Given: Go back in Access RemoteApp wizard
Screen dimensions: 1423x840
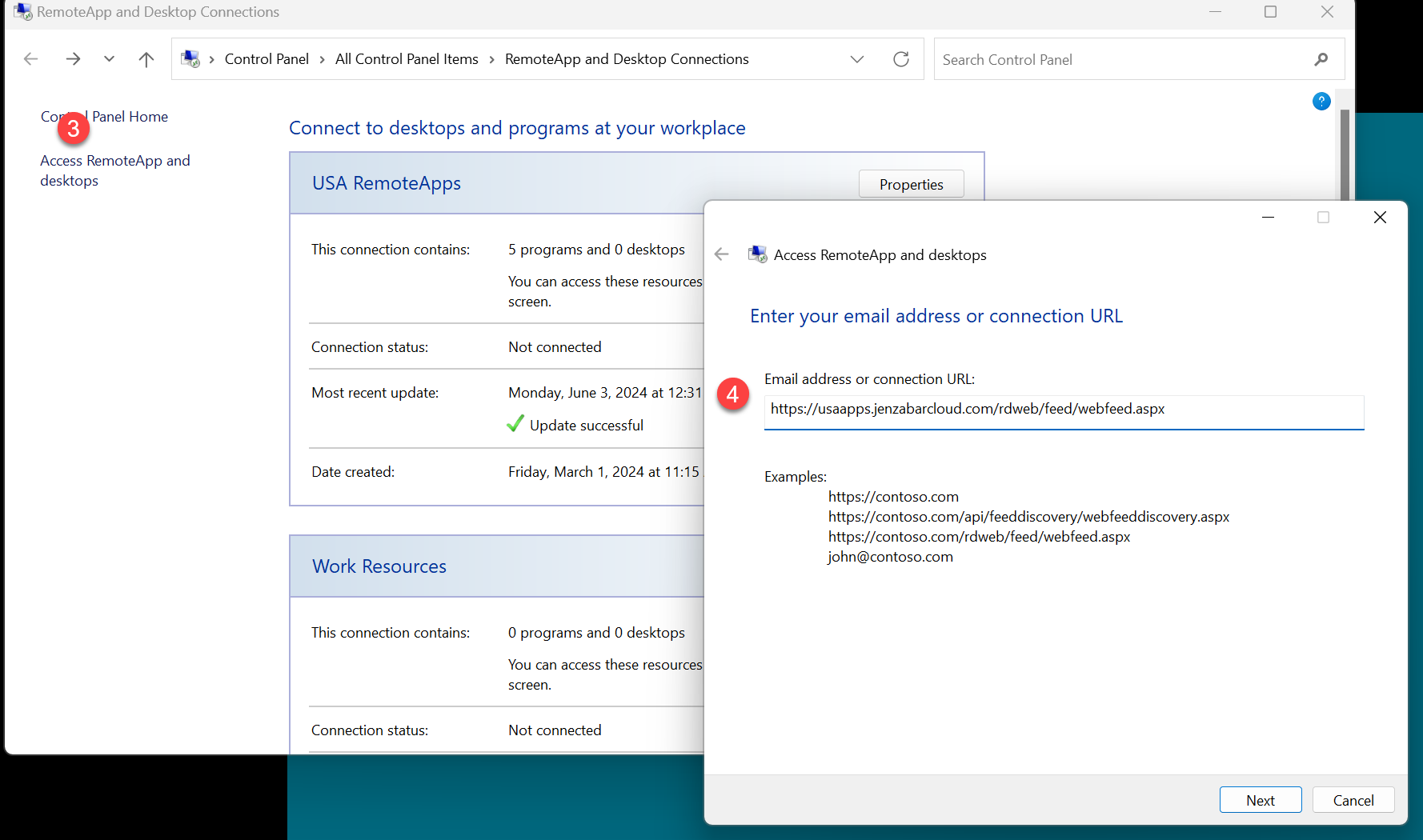Looking at the screenshot, I should (x=722, y=254).
